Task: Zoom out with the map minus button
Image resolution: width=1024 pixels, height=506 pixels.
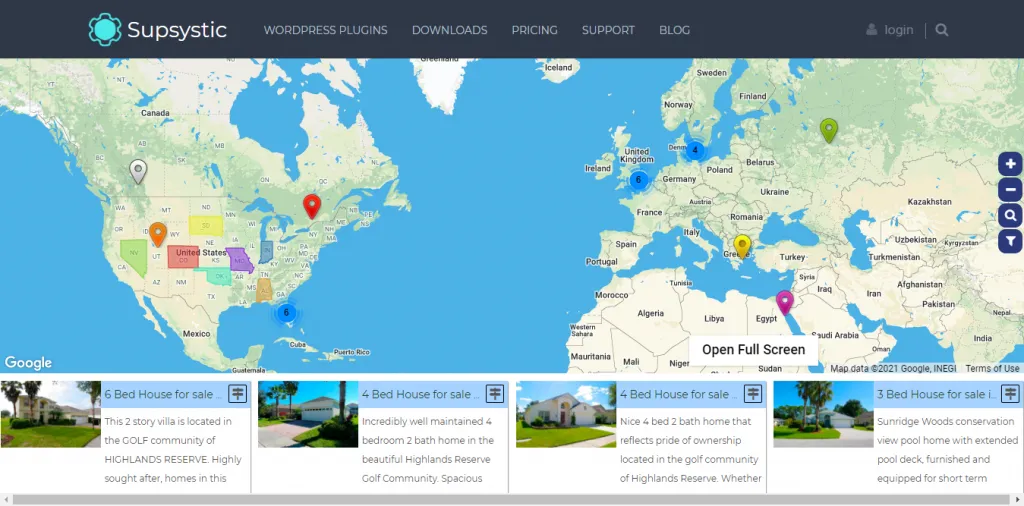Action: [x=1010, y=189]
